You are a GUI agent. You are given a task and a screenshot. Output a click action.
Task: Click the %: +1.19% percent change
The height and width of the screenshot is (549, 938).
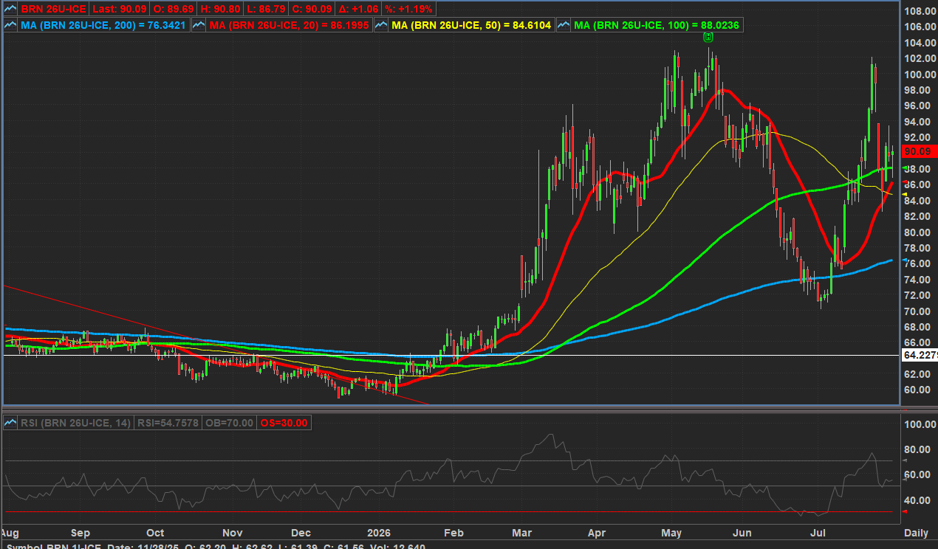(408, 9)
